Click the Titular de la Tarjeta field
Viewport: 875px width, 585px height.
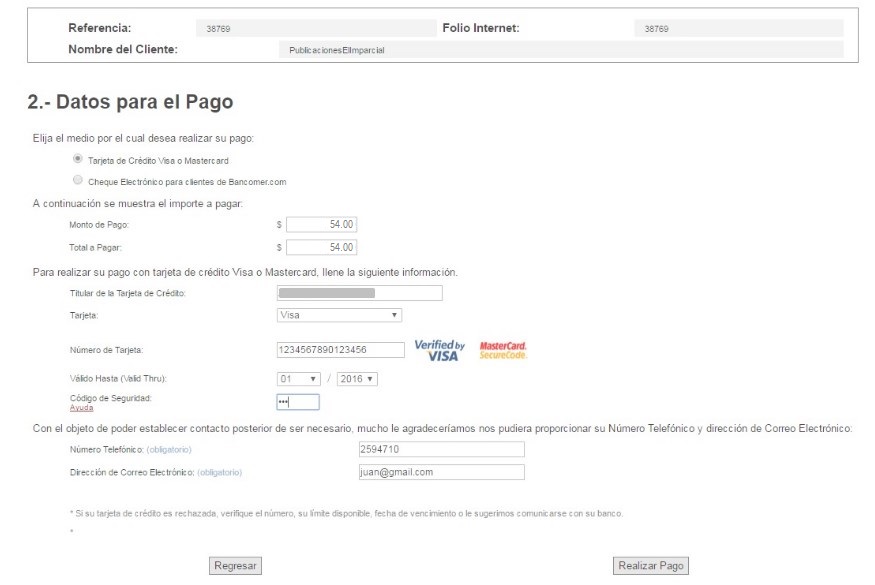pyautogui.click(x=359, y=293)
